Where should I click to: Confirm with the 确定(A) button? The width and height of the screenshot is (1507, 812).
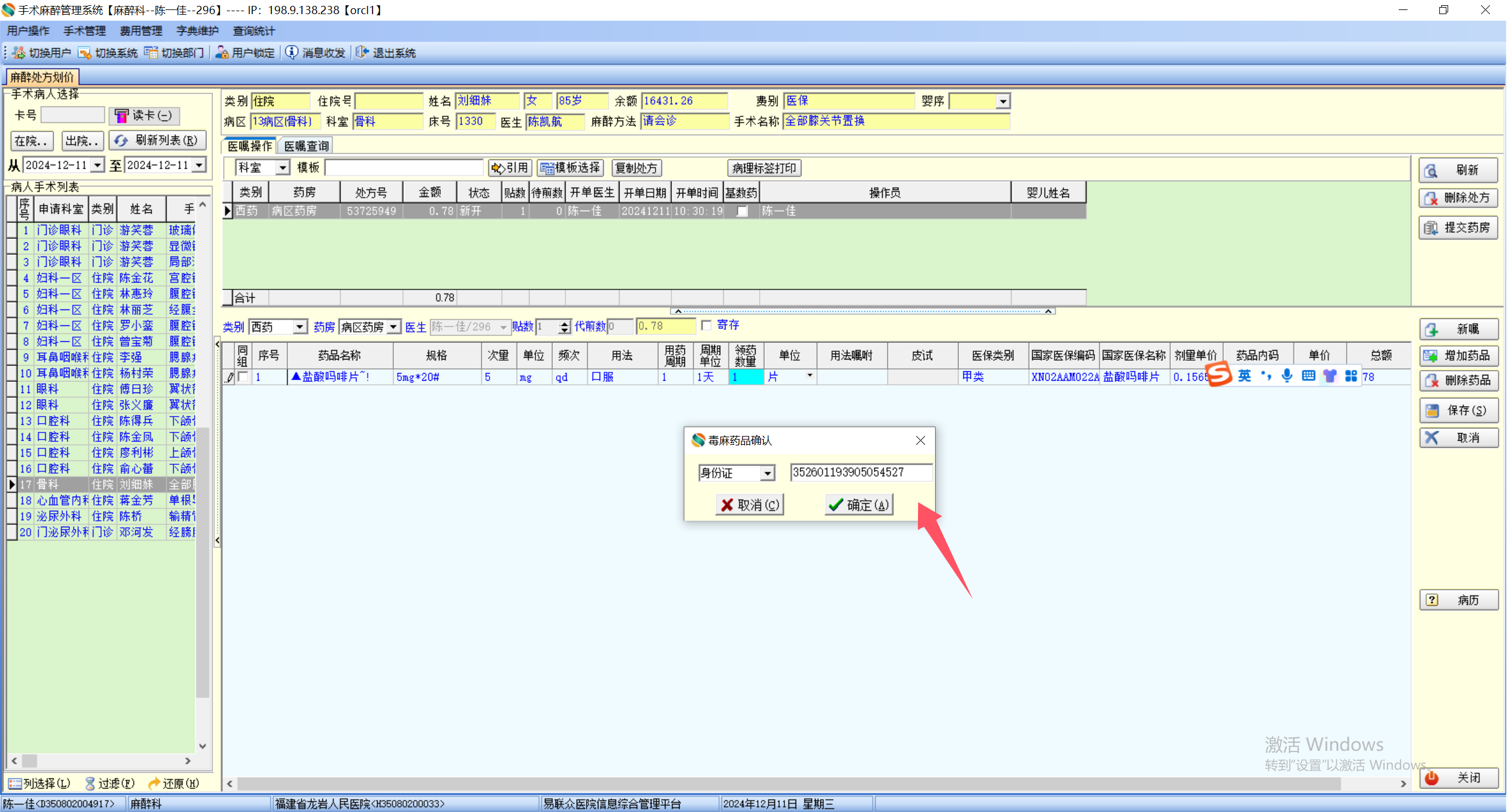pyautogui.click(x=859, y=505)
